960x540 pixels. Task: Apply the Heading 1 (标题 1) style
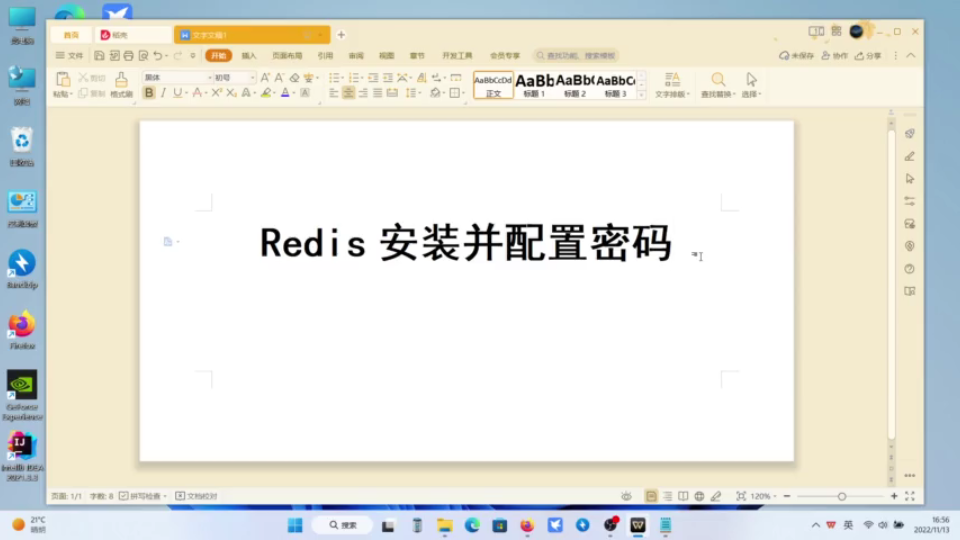tap(534, 85)
